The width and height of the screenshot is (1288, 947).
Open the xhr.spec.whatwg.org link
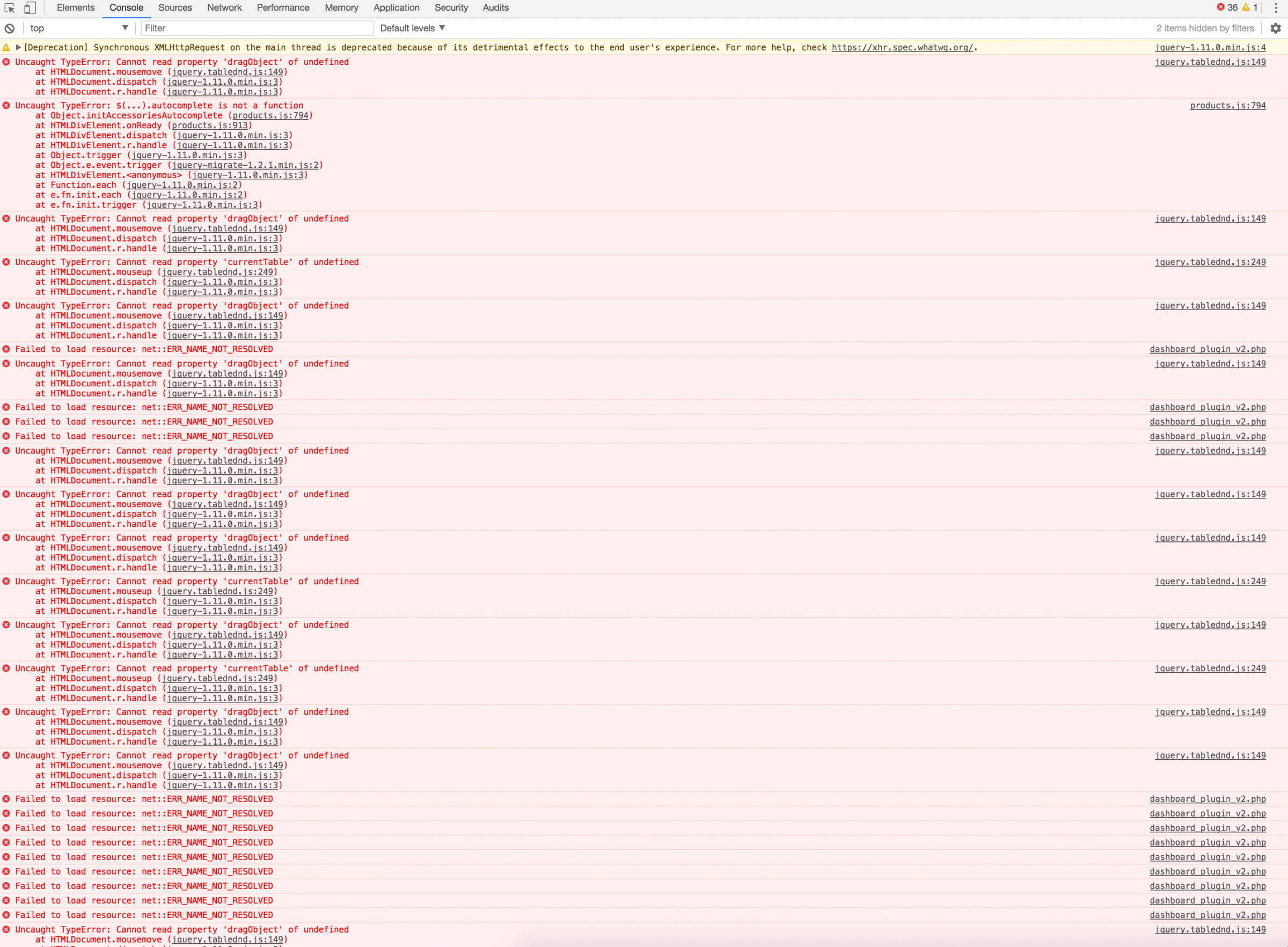pos(902,48)
